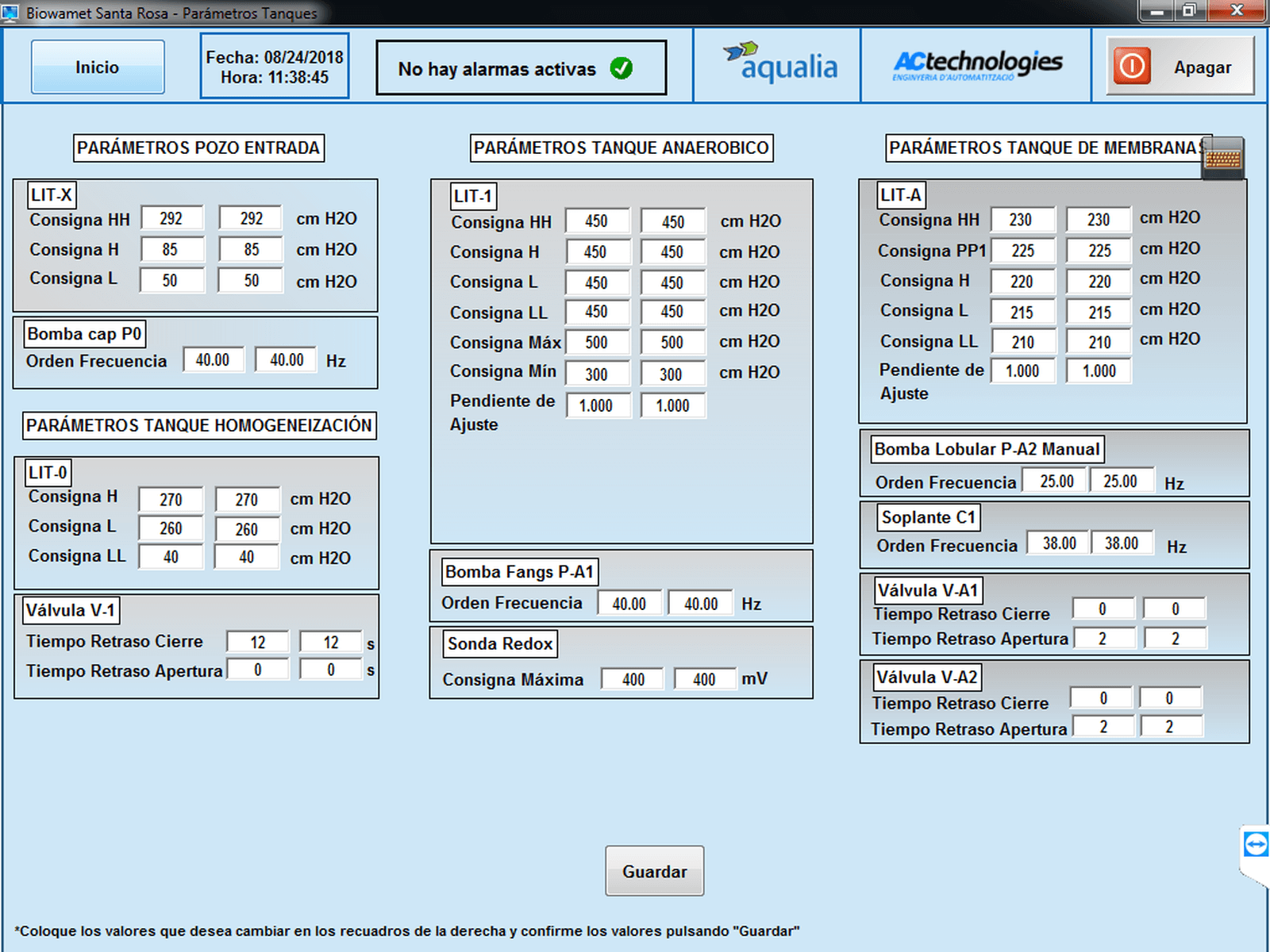This screenshot has width=1270, height=952.
Task: Edit LIT-1 Consigna H new value field
Action: tap(672, 251)
